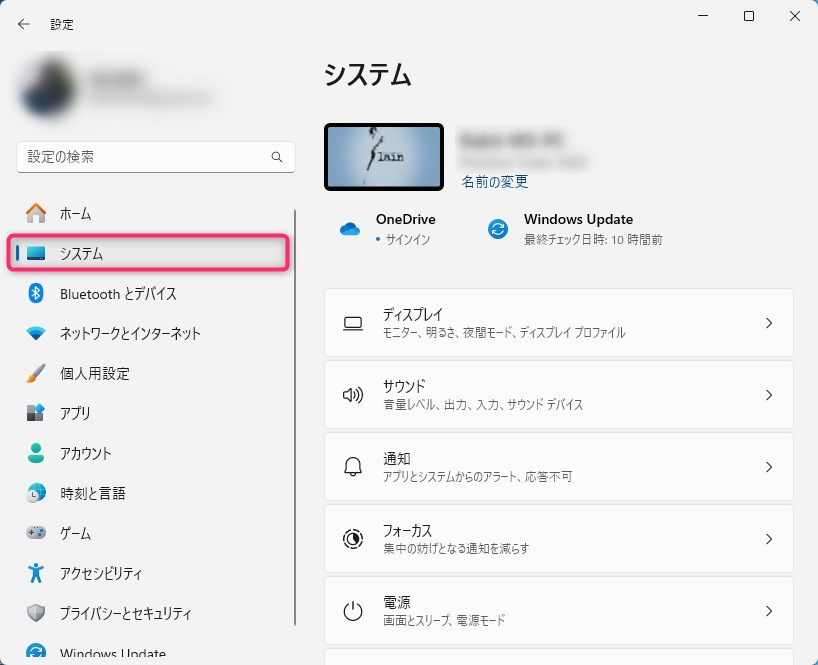The height and width of the screenshot is (665, 818).
Task: Expand サウンド settings via its chevron
Action: click(x=768, y=395)
